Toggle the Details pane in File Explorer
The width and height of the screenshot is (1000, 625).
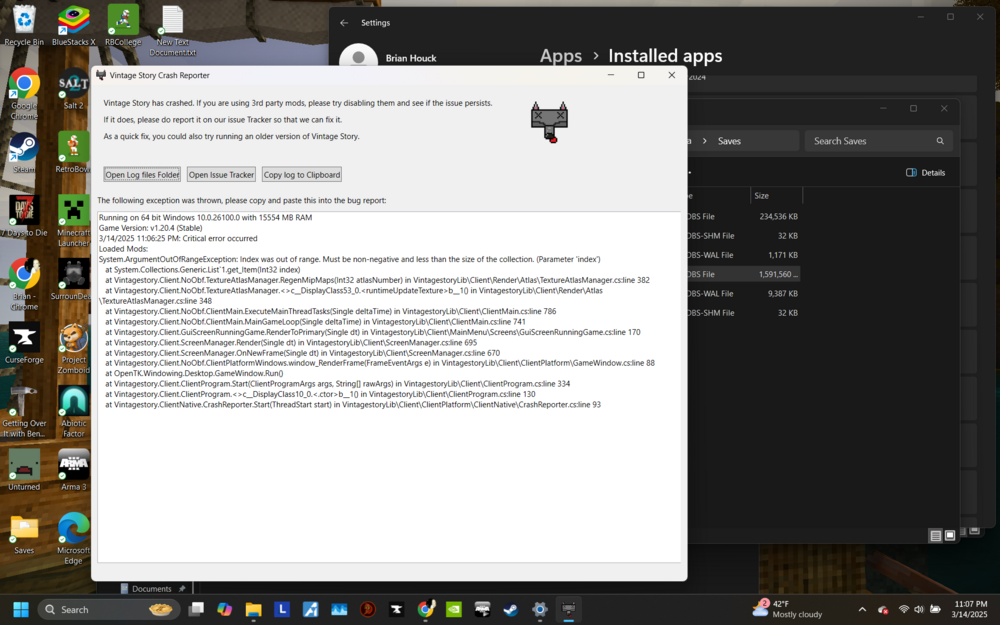(x=925, y=172)
